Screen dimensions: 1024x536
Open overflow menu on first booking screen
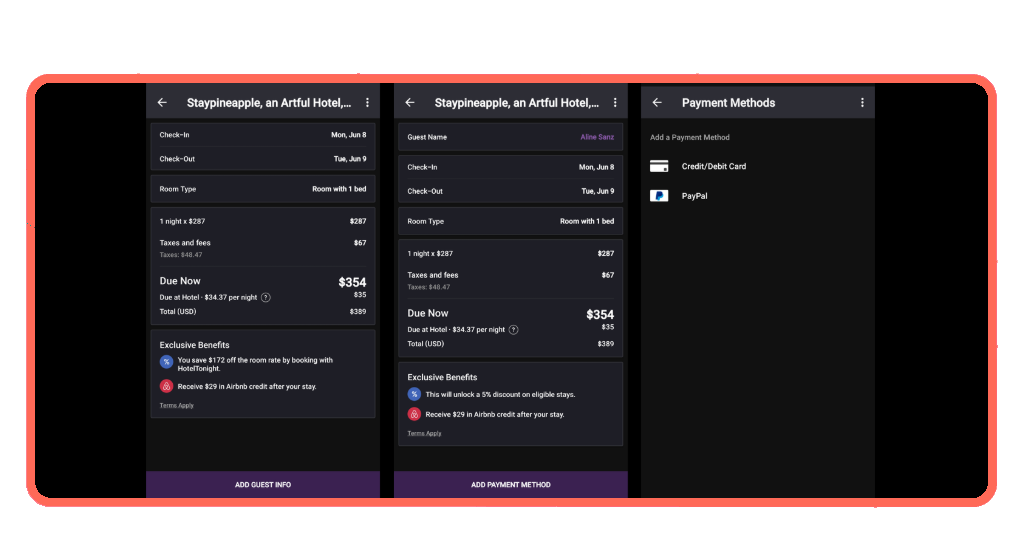click(368, 102)
